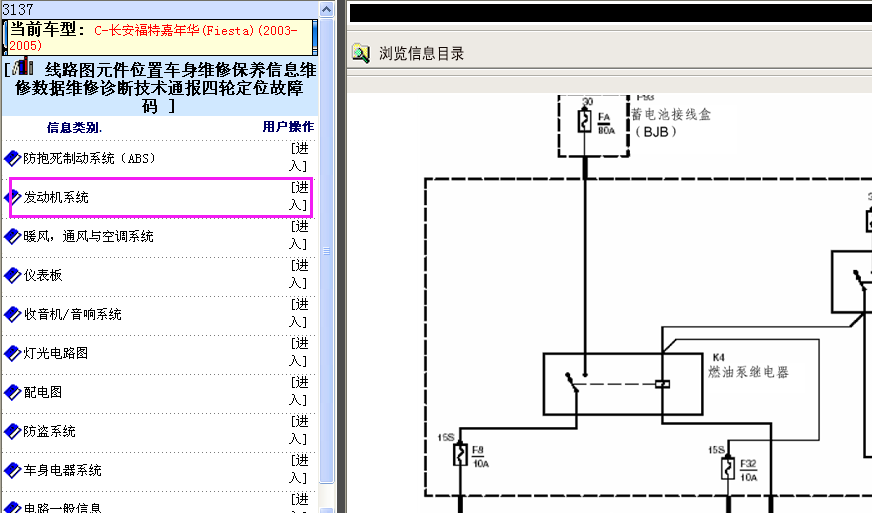872x513 pixels.
Task: Select the 防盗系统 category text
Action: [49, 431]
